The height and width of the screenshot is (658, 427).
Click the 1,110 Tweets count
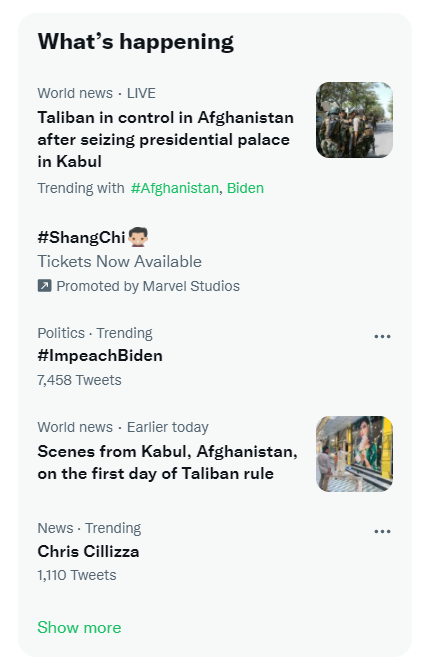pos(77,575)
